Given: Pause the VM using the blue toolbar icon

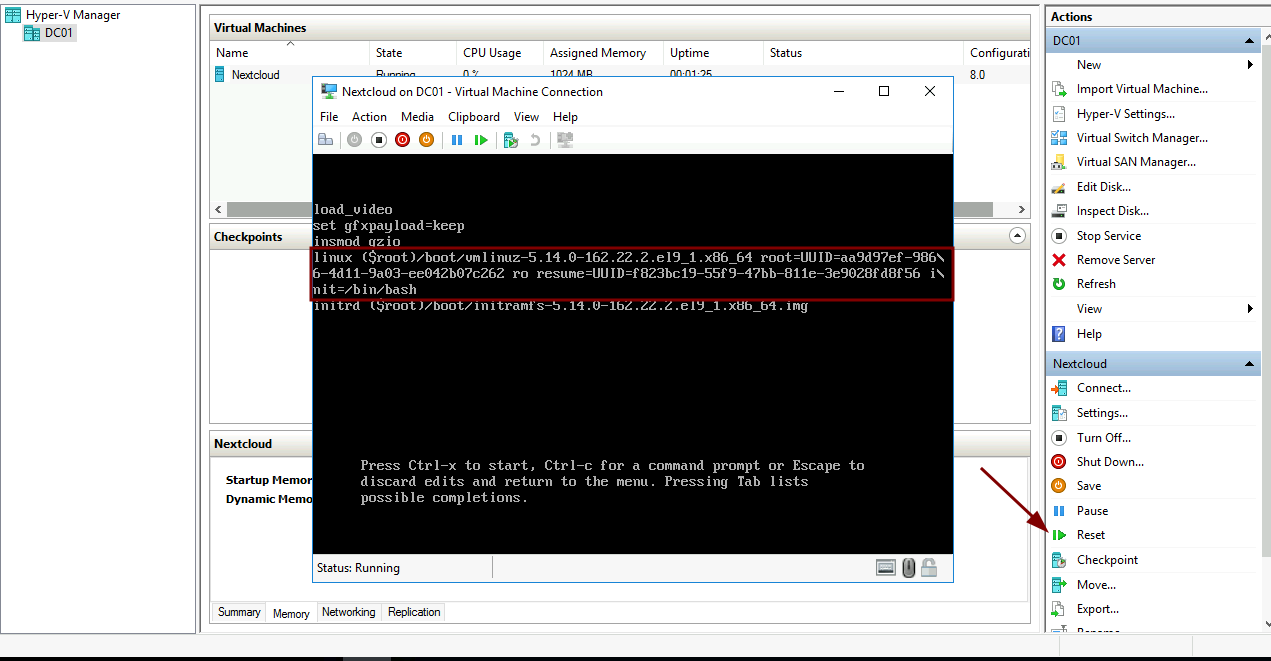Looking at the screenshot, I should [457, 140].
